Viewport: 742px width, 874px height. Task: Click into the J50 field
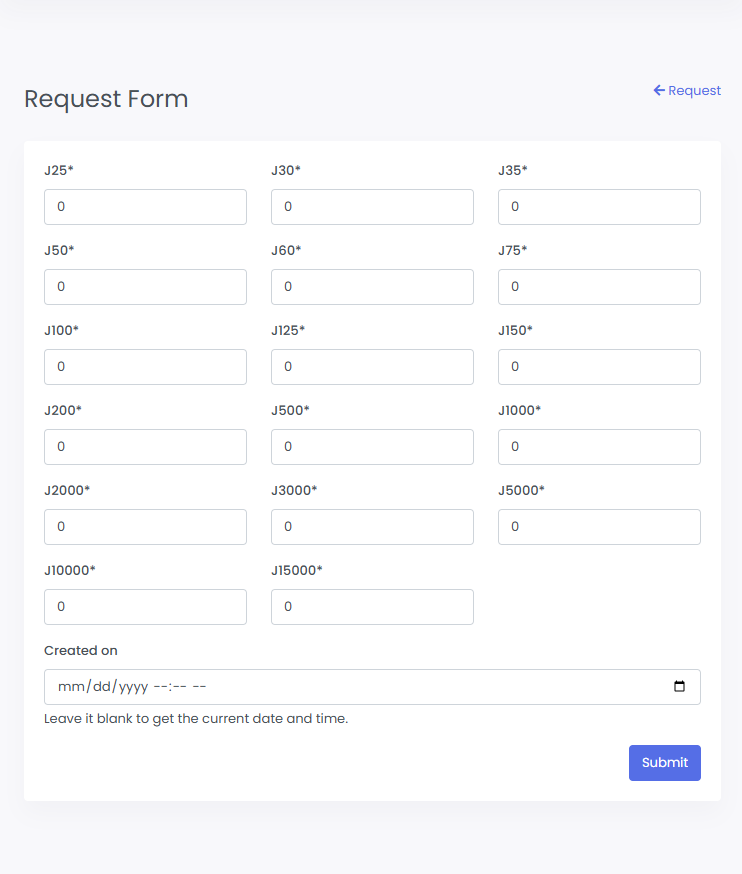point(145,287)
